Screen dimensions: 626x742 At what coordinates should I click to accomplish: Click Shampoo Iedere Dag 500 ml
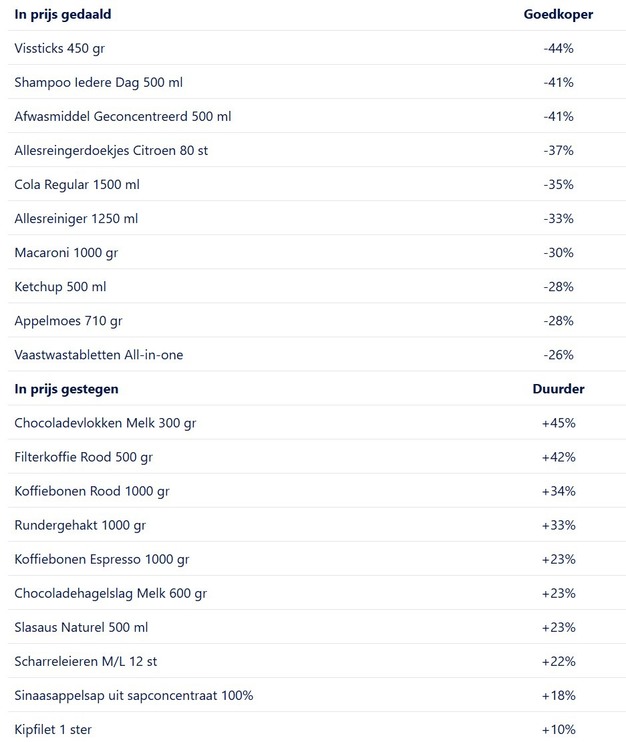tap(98, 82)
